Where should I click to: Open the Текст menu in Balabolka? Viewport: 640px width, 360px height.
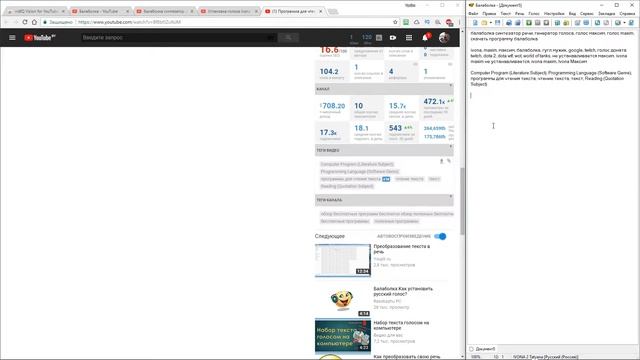pos(505,13)
